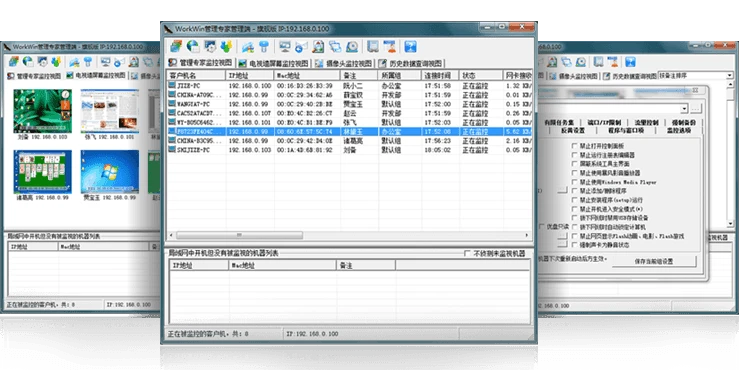
Task: Select 监控选项 tab in settings dialog
Action: [678, 131]
